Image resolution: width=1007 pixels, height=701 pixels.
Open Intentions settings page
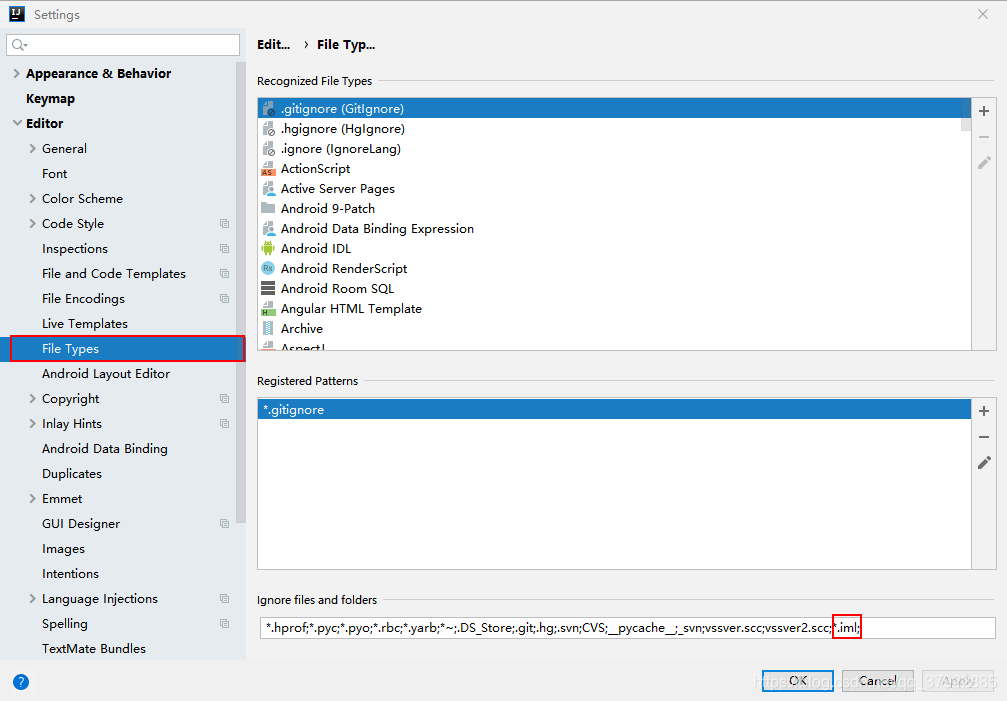coord(70,574)
